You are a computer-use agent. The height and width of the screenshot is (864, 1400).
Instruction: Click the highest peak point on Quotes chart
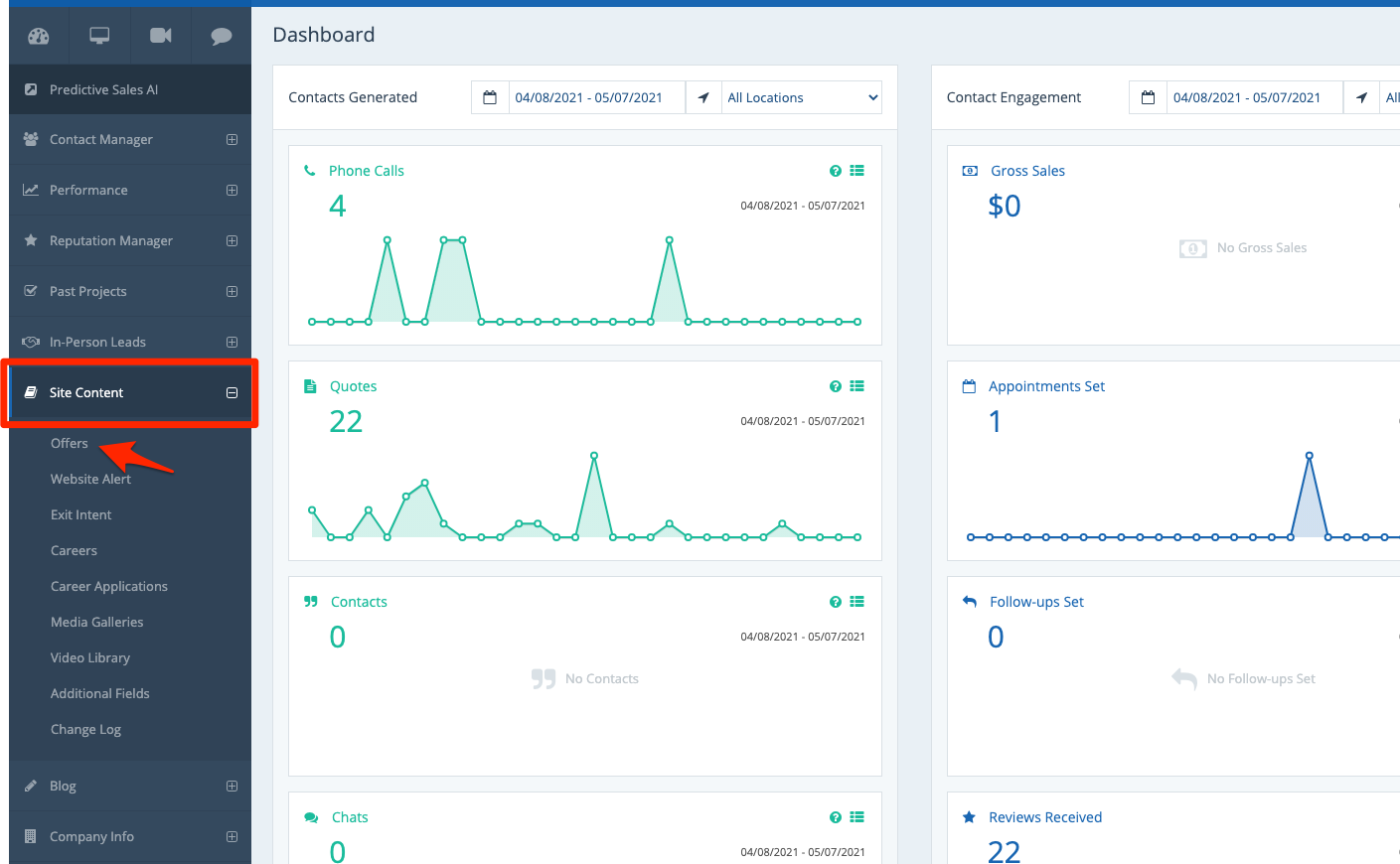(x=594, y=455)
